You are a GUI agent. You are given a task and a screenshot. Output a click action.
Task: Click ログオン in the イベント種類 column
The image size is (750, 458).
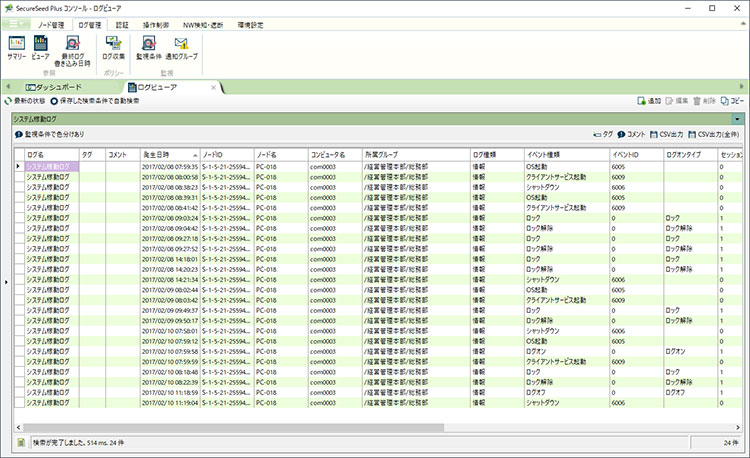[x=535, y=351]
